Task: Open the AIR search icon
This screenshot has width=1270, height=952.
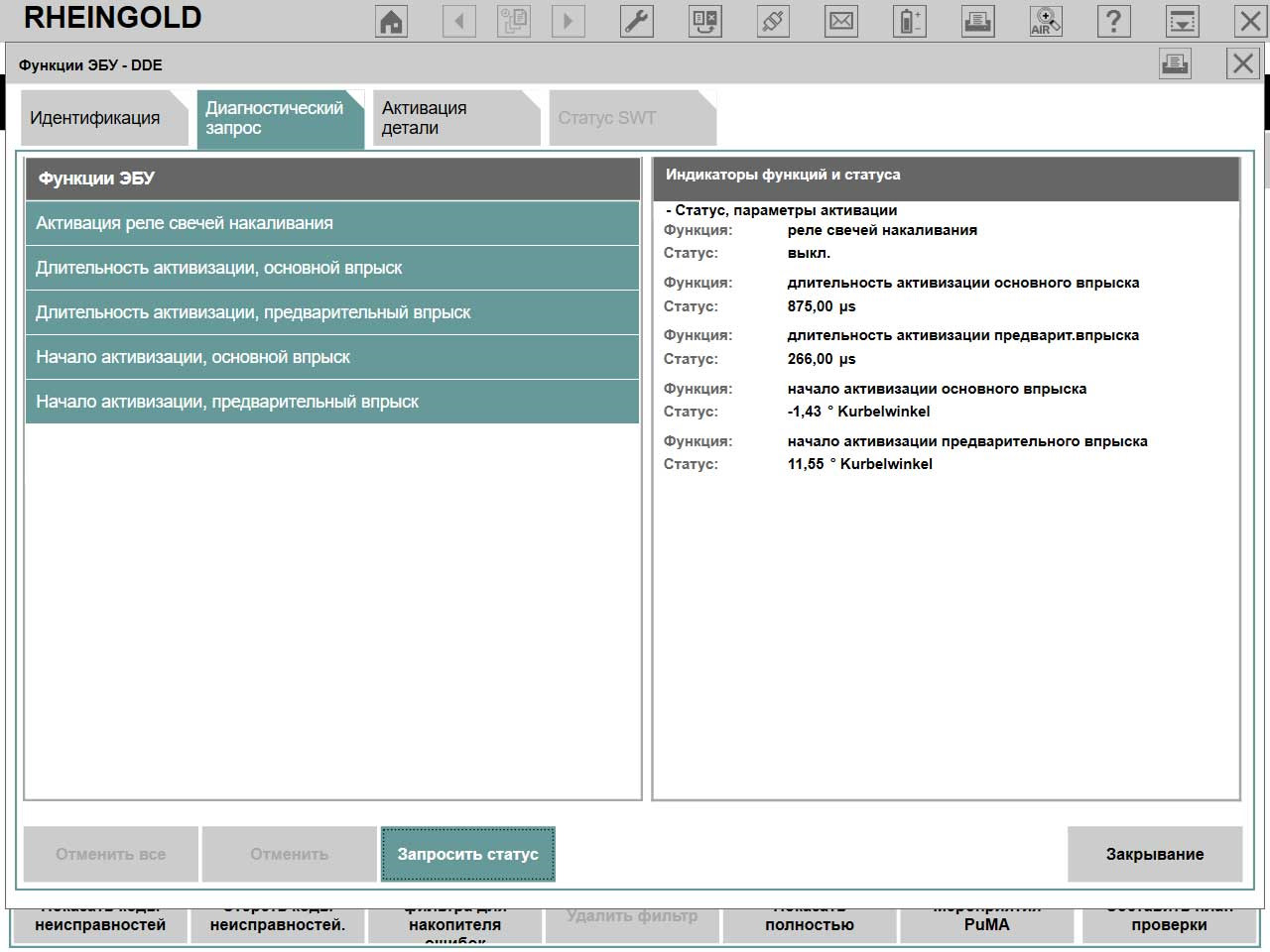Action: click(1046, 21)
